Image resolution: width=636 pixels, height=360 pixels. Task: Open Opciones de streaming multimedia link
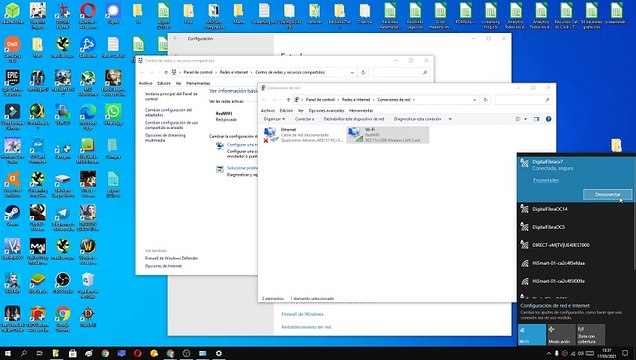[x=165, y=137]
